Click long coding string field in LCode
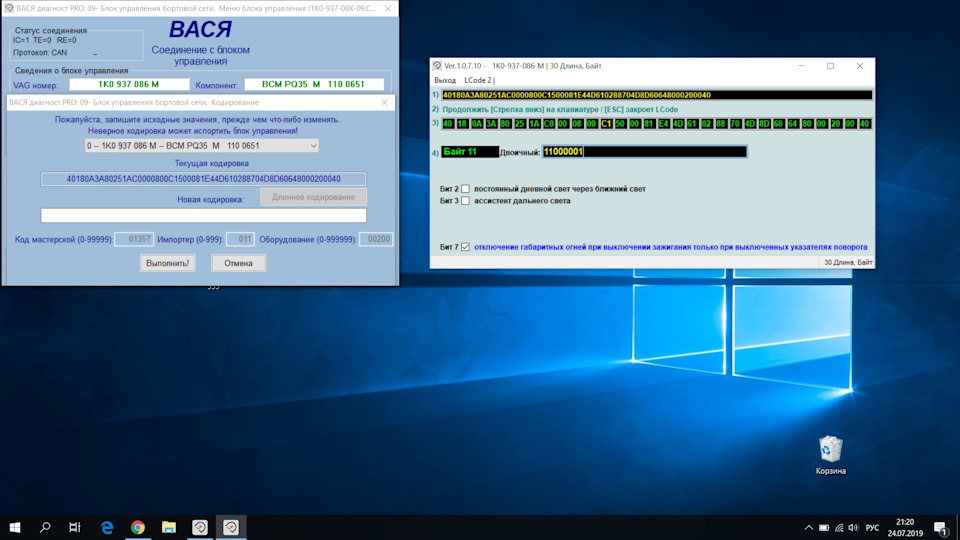This screenshot has height=540, width=960. (657, 95)
